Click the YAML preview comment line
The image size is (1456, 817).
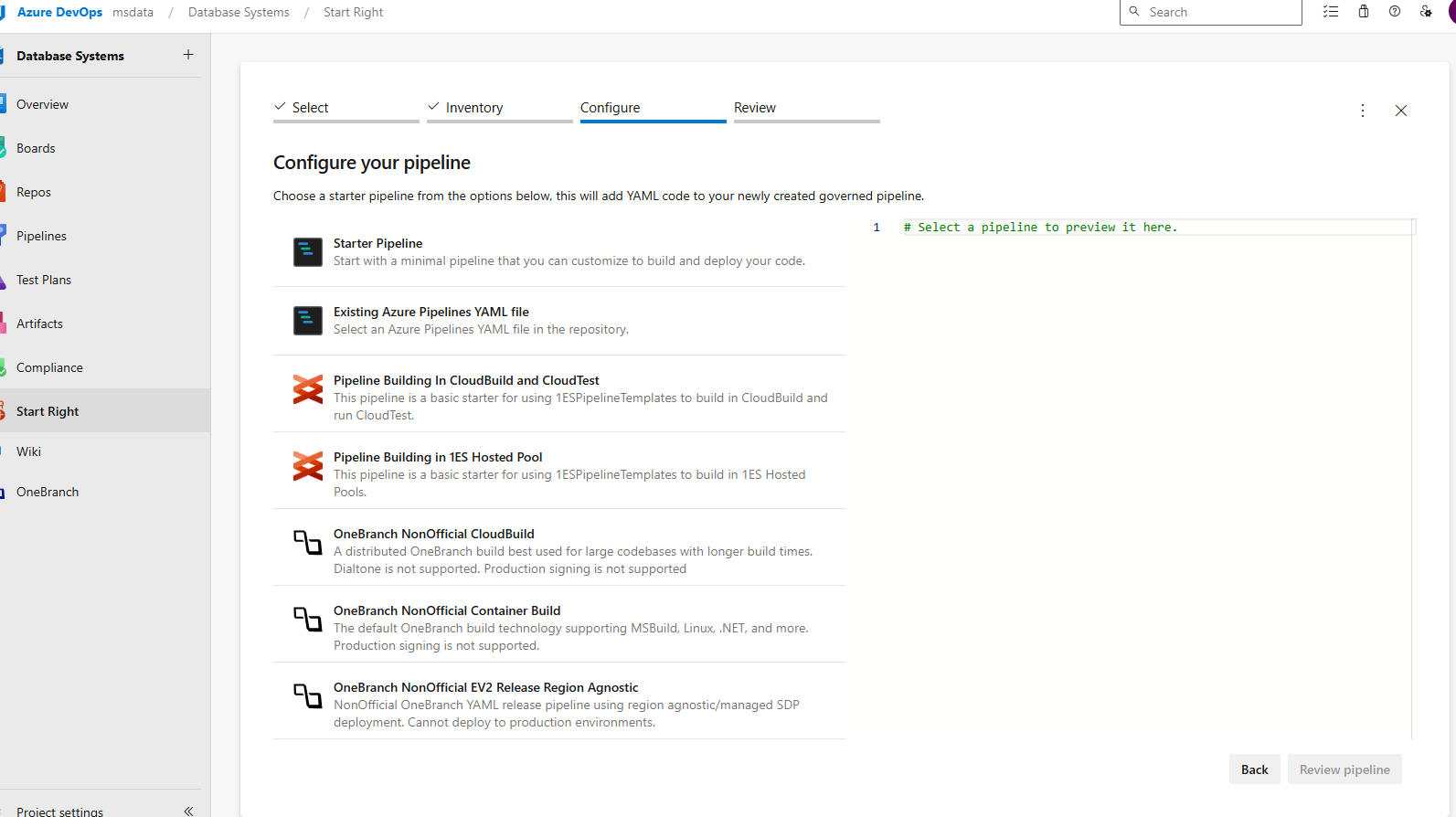tap(1040, 228)
